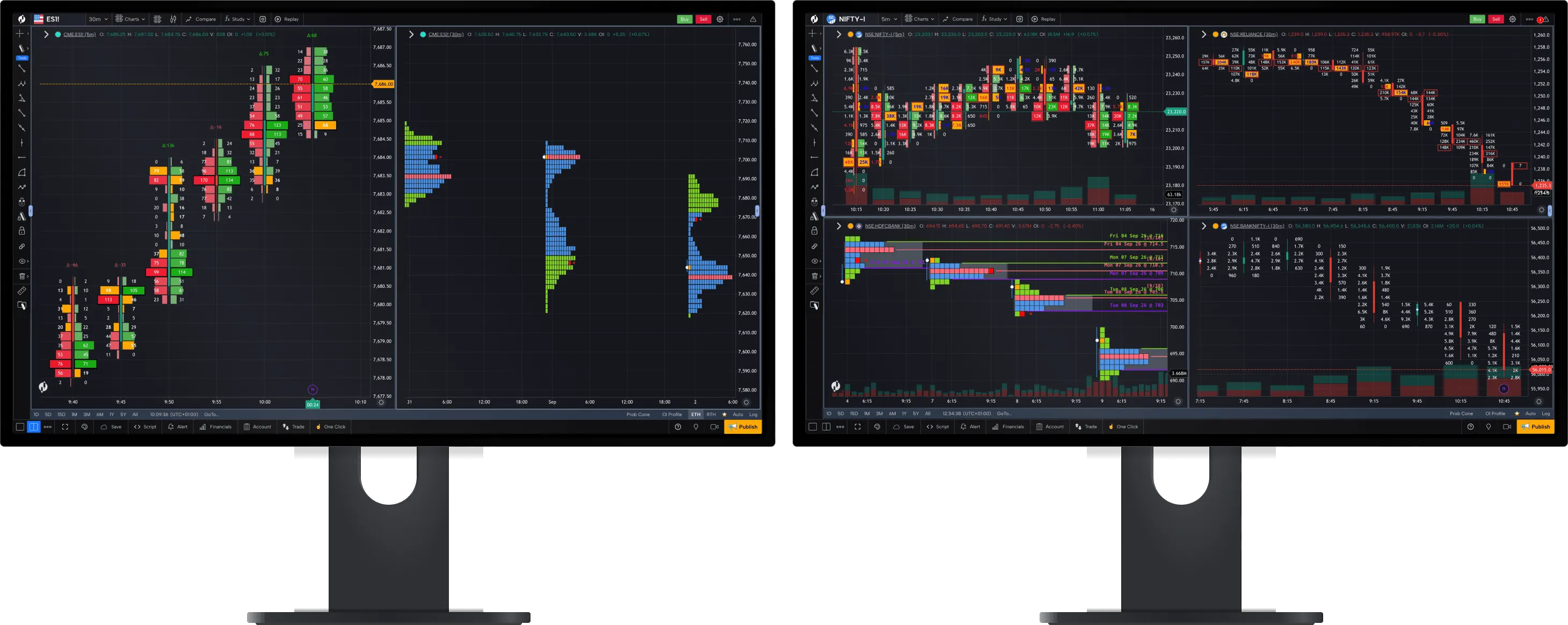
Task: Open the Charts type dropdown on the ES1! monitor
Action: pos(130,19)
